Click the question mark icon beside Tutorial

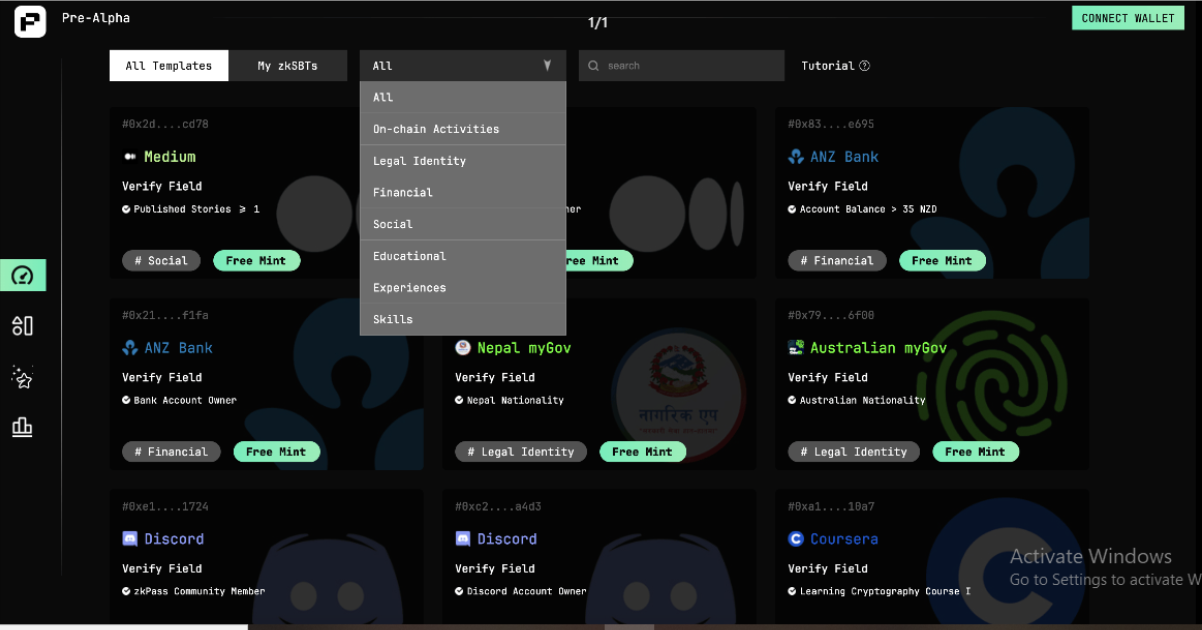tap(864, 66)
